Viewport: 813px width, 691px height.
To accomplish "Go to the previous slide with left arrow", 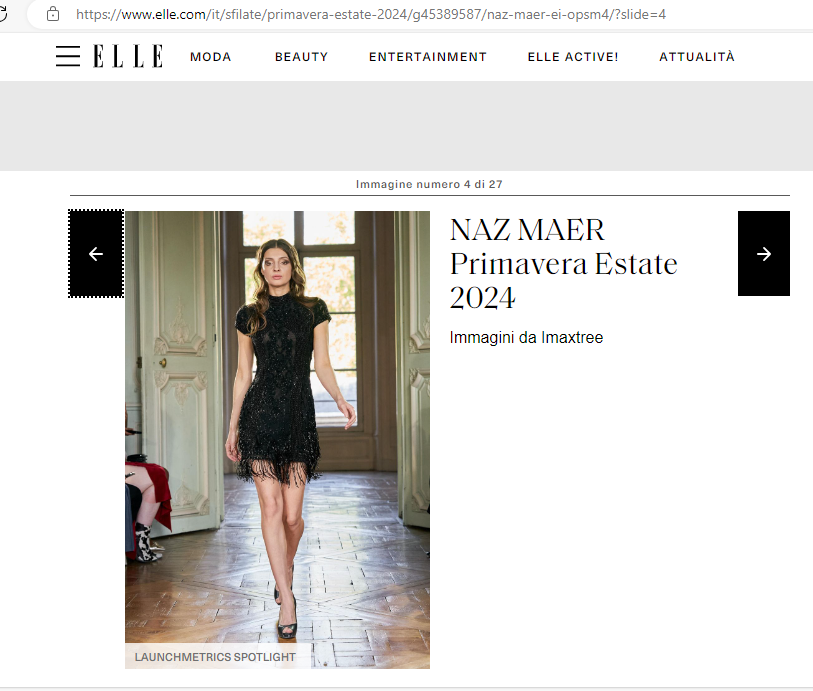I will pos(96,253).
